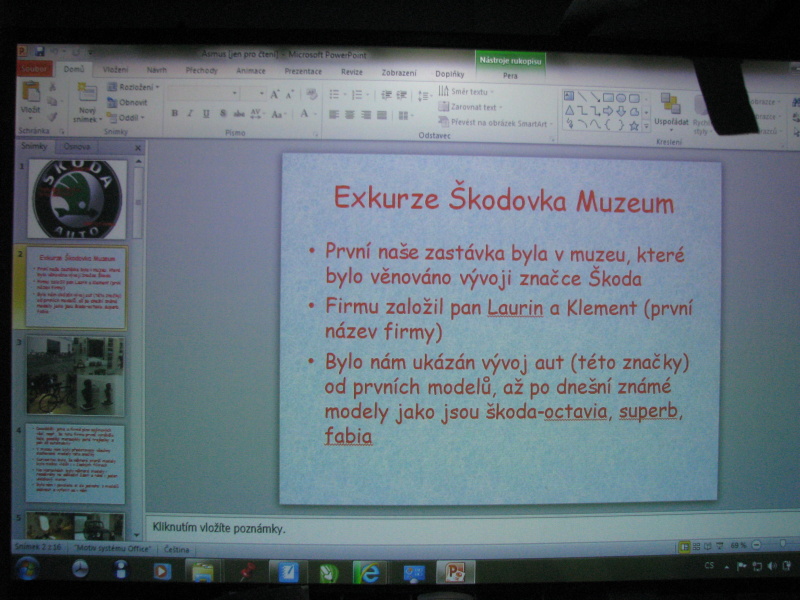Toggle italic formatting
This screenshot has width=800, height=600.
click(x=190, y=113)
